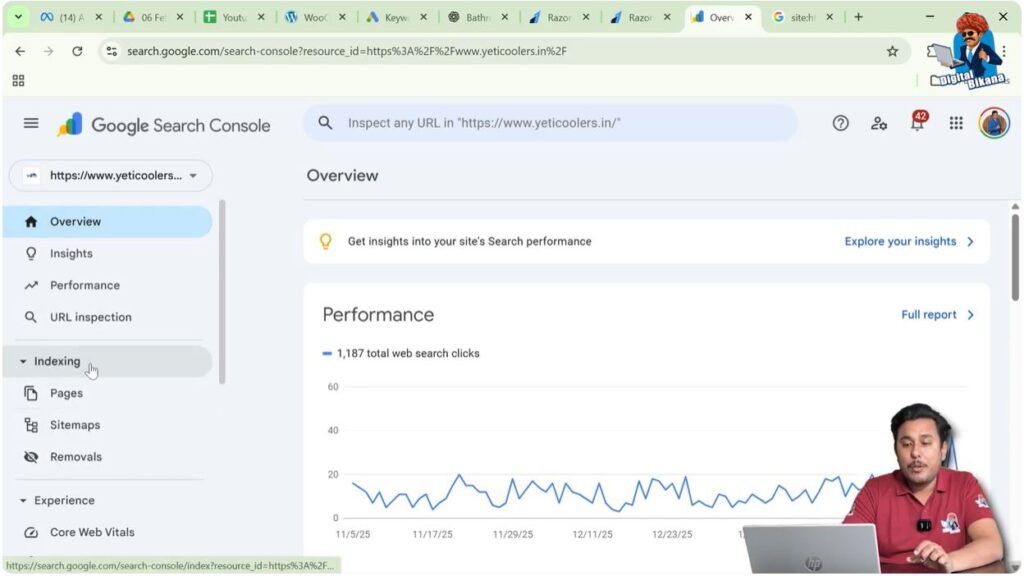Open the Pages indexing report
Viewport: 1024px width, 576px height.
(x=108, y=393)
